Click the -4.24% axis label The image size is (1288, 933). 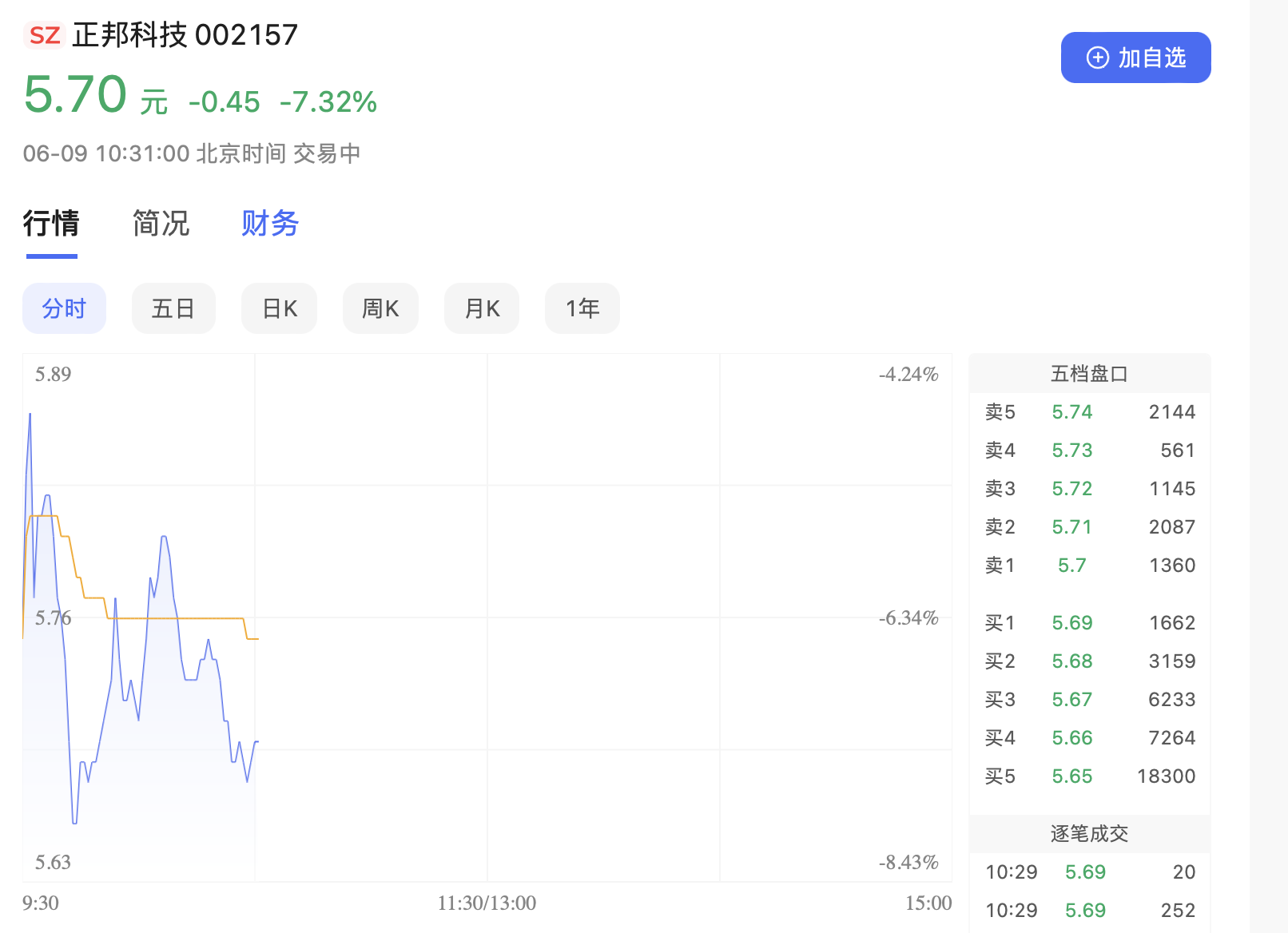click(x=908, y=374)
